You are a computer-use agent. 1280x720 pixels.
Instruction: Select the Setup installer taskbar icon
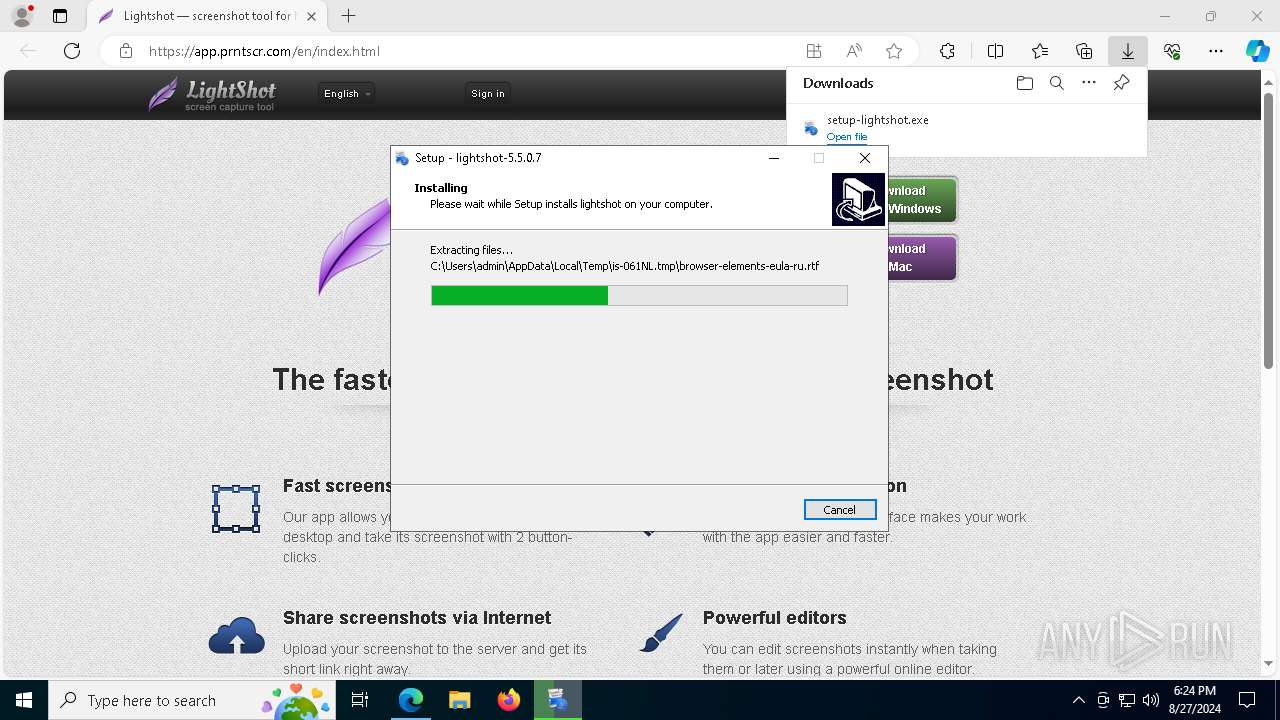(x=557, y=700)
